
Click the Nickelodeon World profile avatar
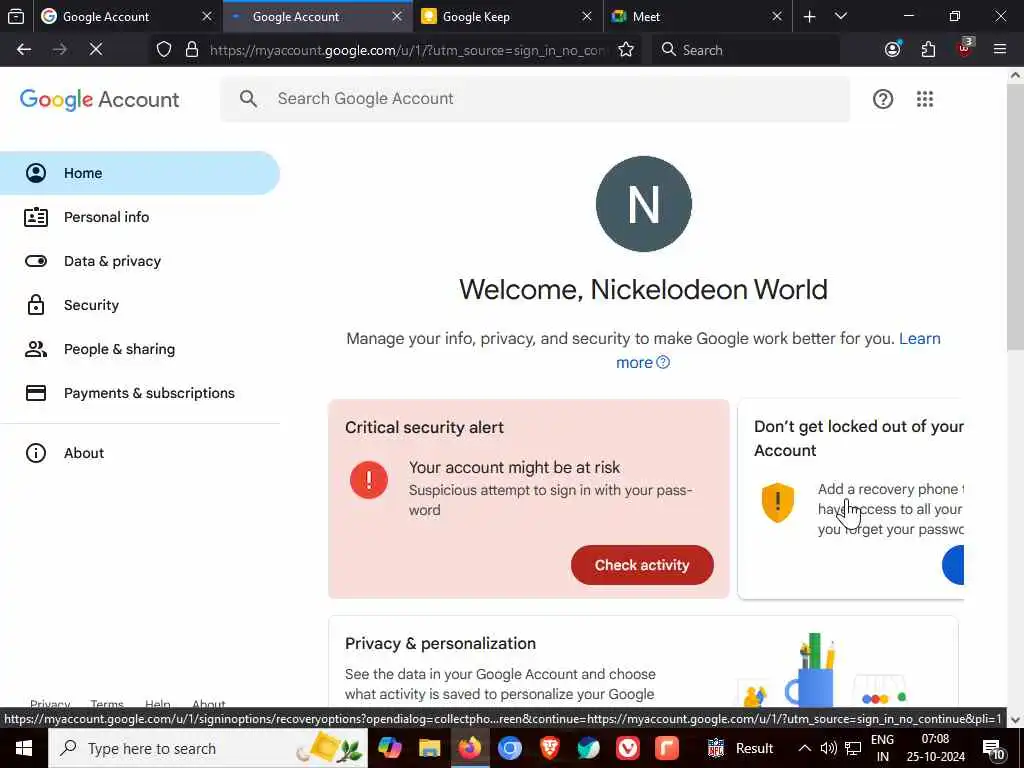coord(643,204)
